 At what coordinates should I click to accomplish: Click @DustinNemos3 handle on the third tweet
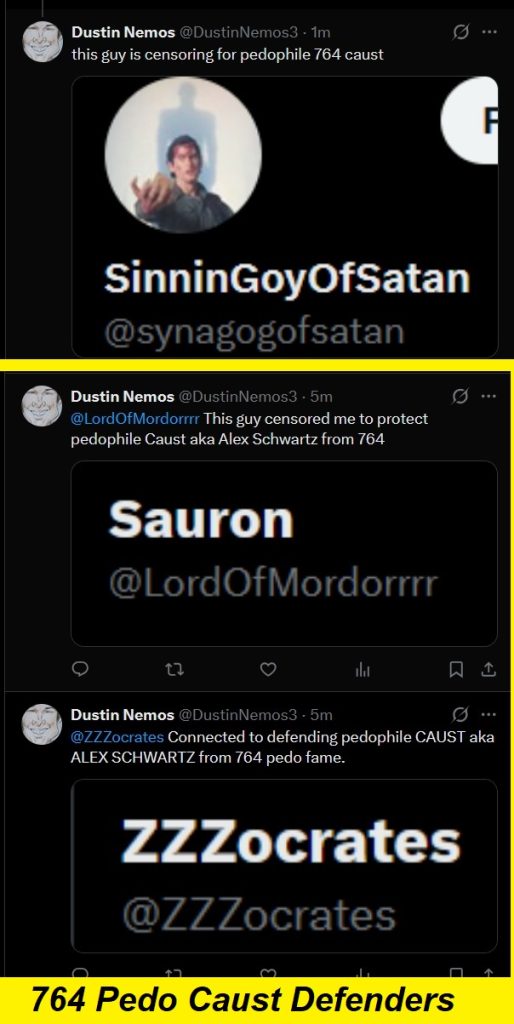[x=237, y=714]
